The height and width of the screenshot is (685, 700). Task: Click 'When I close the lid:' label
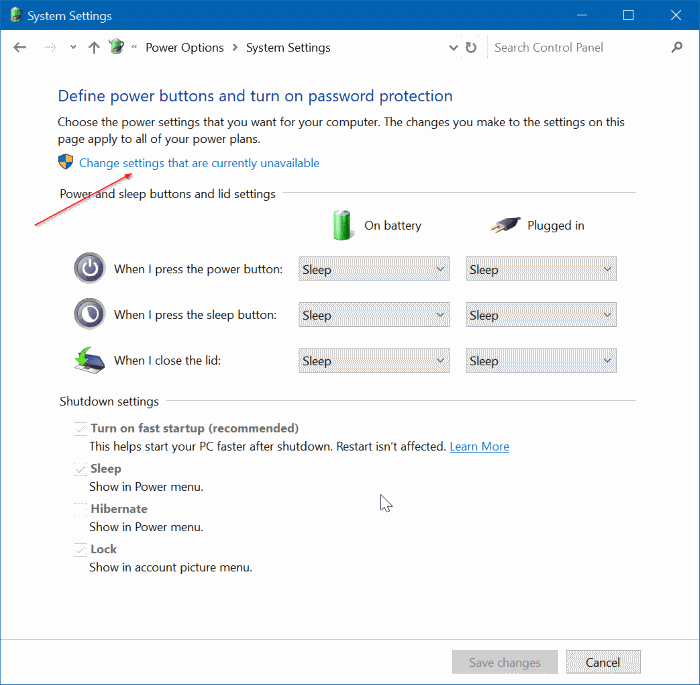[167, 360]
